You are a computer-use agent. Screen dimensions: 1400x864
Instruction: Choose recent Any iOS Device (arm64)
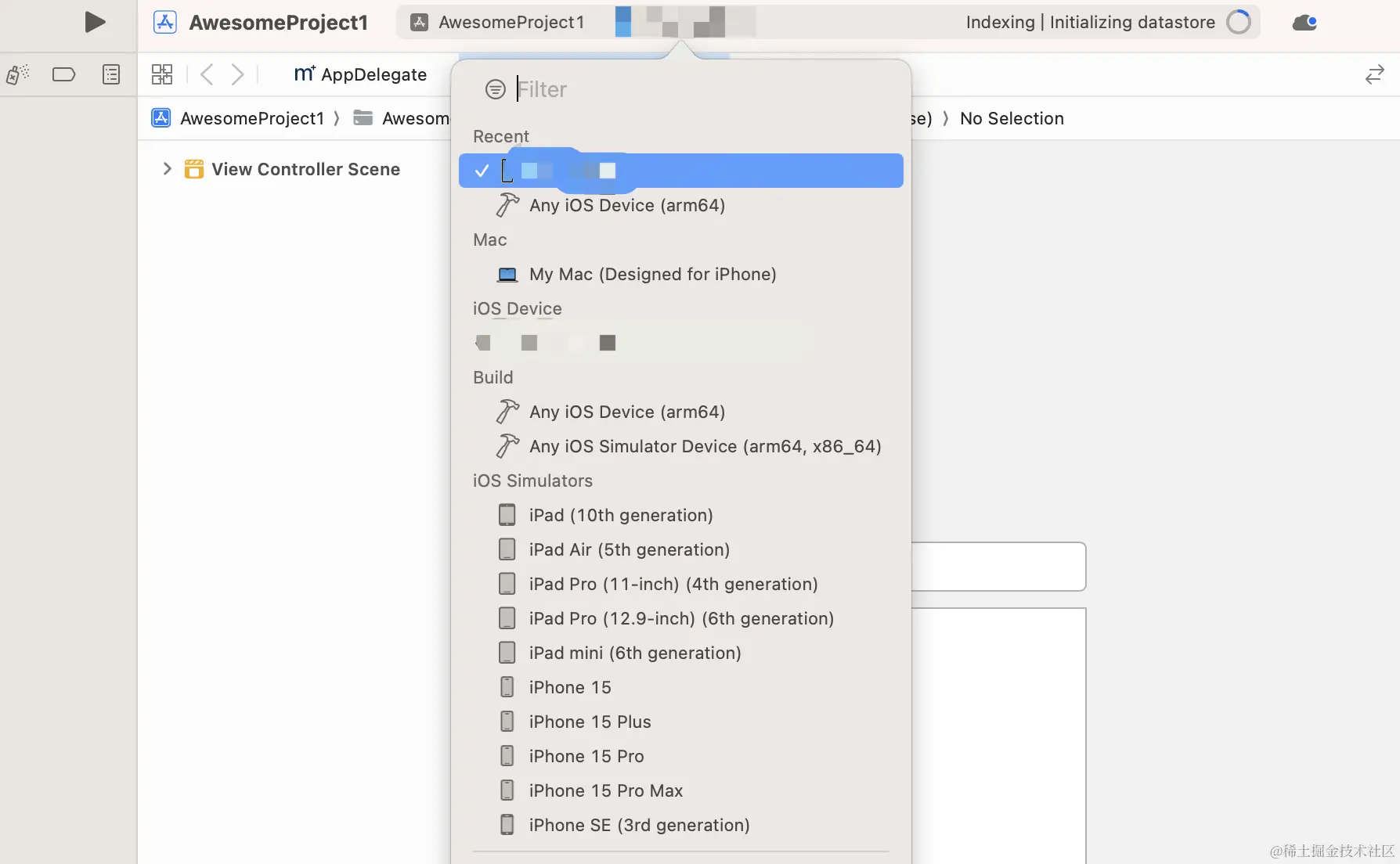pyautogui.click(x=680, y=205)
